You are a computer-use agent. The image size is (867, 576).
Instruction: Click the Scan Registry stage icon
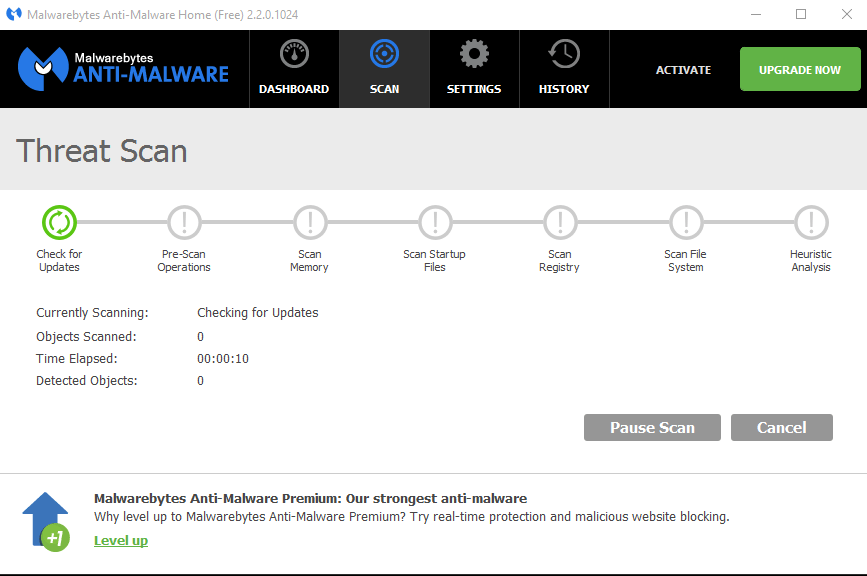pos(559,222)
